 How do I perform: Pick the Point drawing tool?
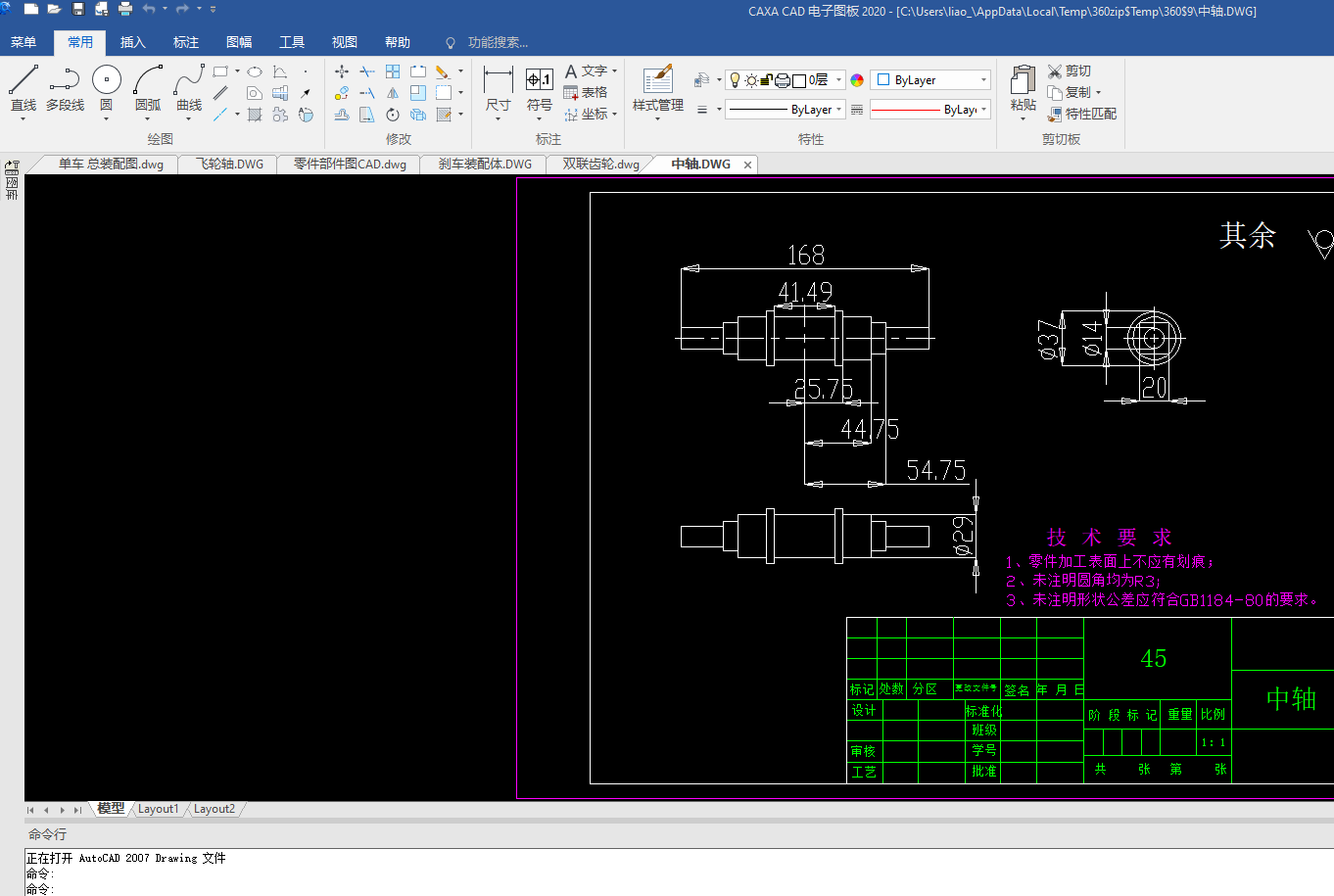[306, 71]
